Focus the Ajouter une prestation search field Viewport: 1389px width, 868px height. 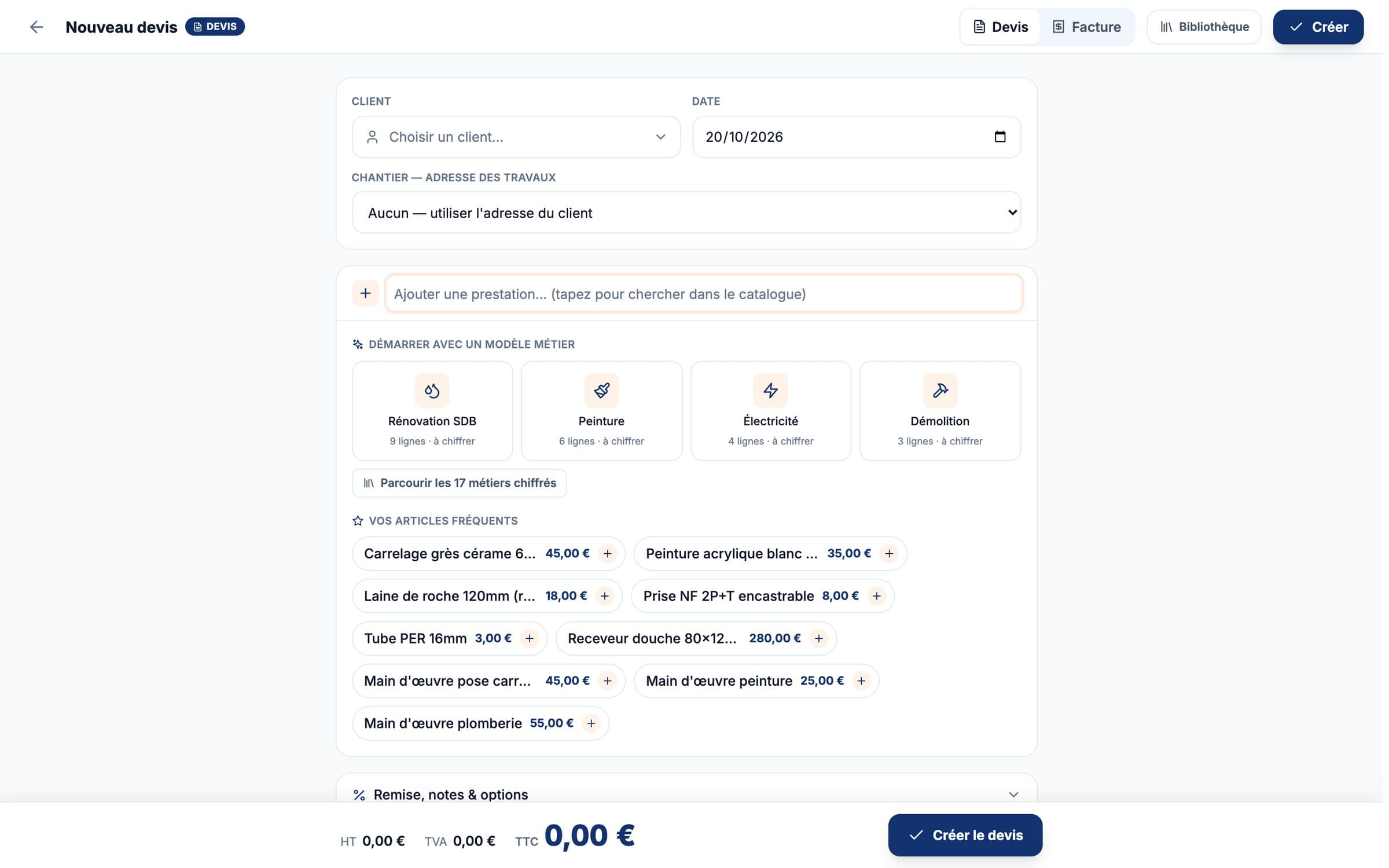point(704,293)
